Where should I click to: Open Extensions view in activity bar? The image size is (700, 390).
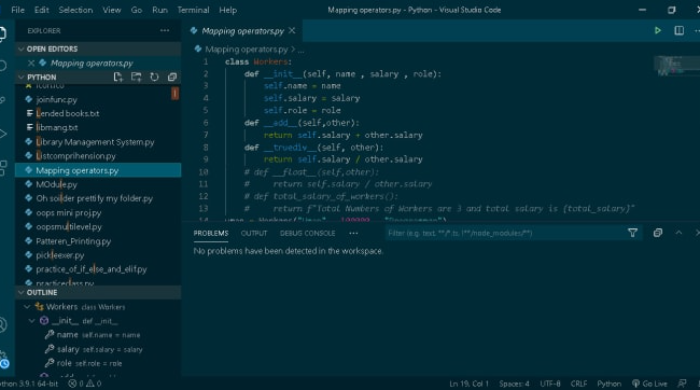pyautogui.click(x=3, y=168)
